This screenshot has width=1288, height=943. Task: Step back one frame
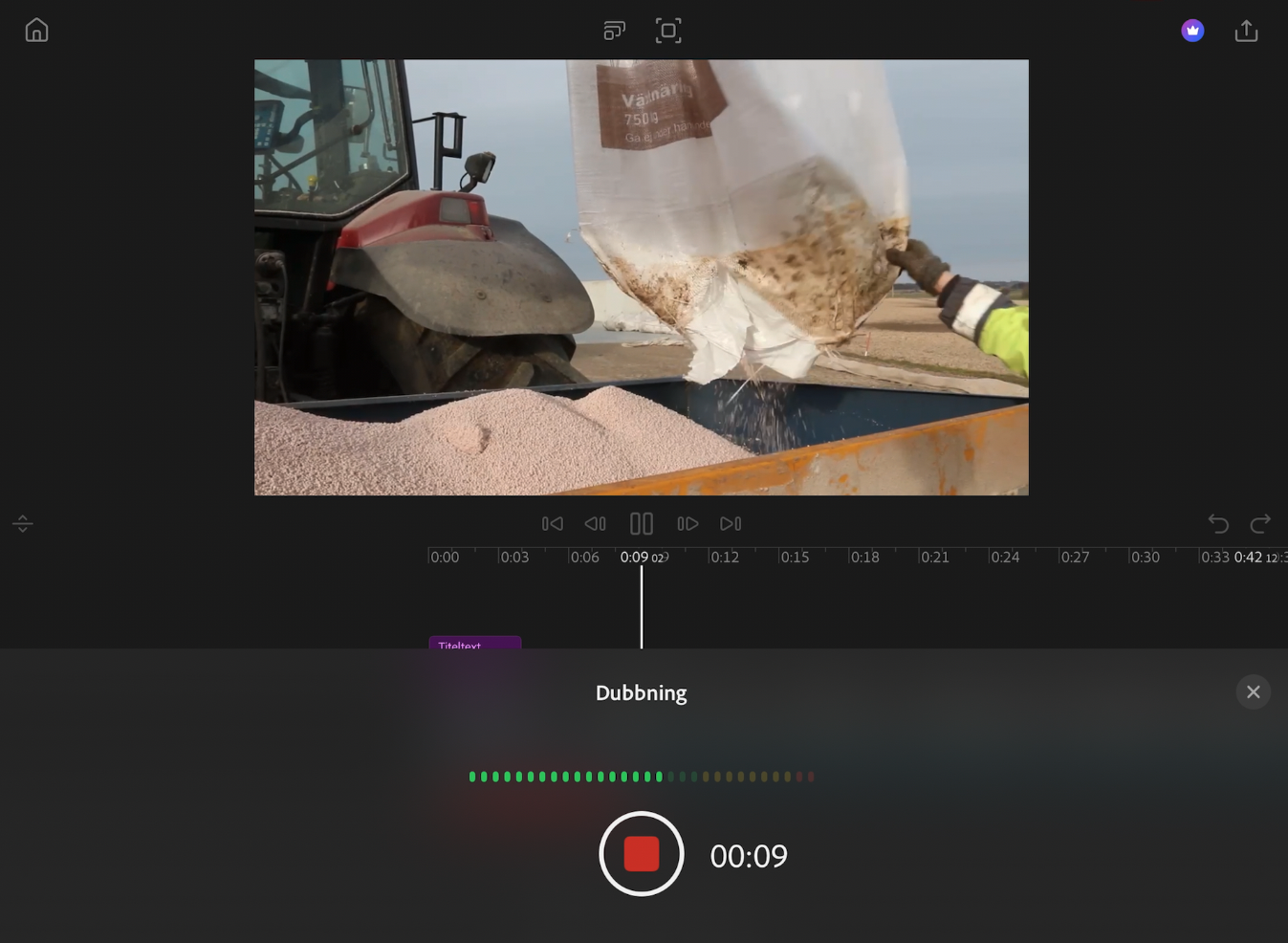pos(595,523)
